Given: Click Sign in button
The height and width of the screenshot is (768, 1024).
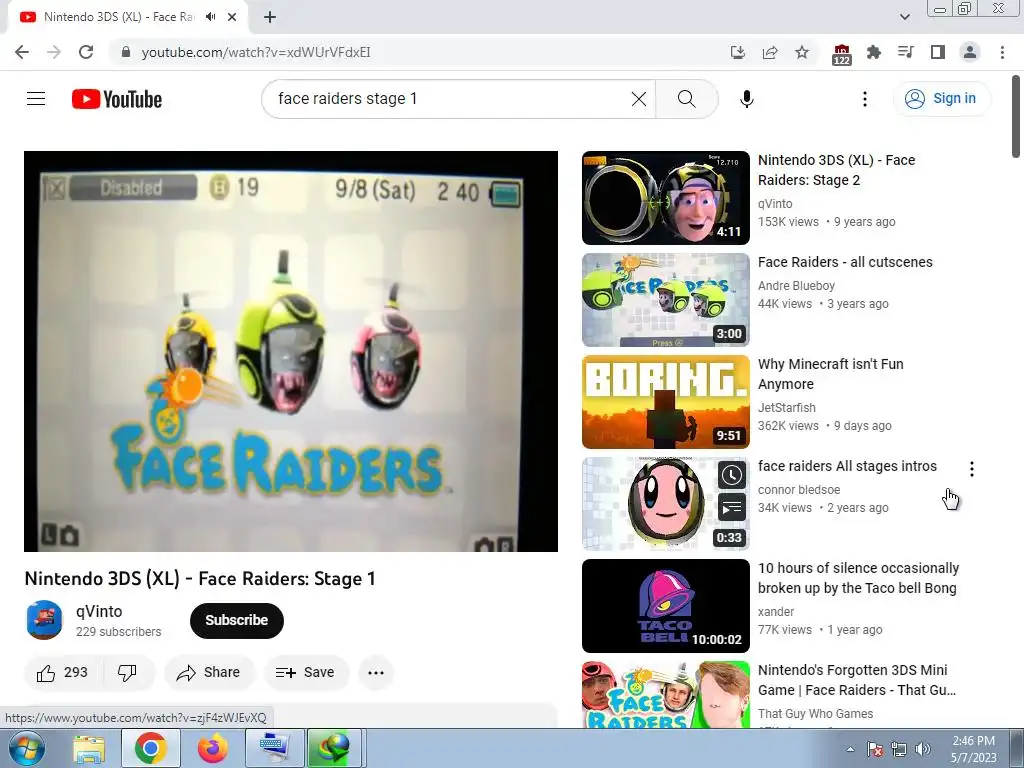Looking at the screenshot, I should (x=941, y=99).
